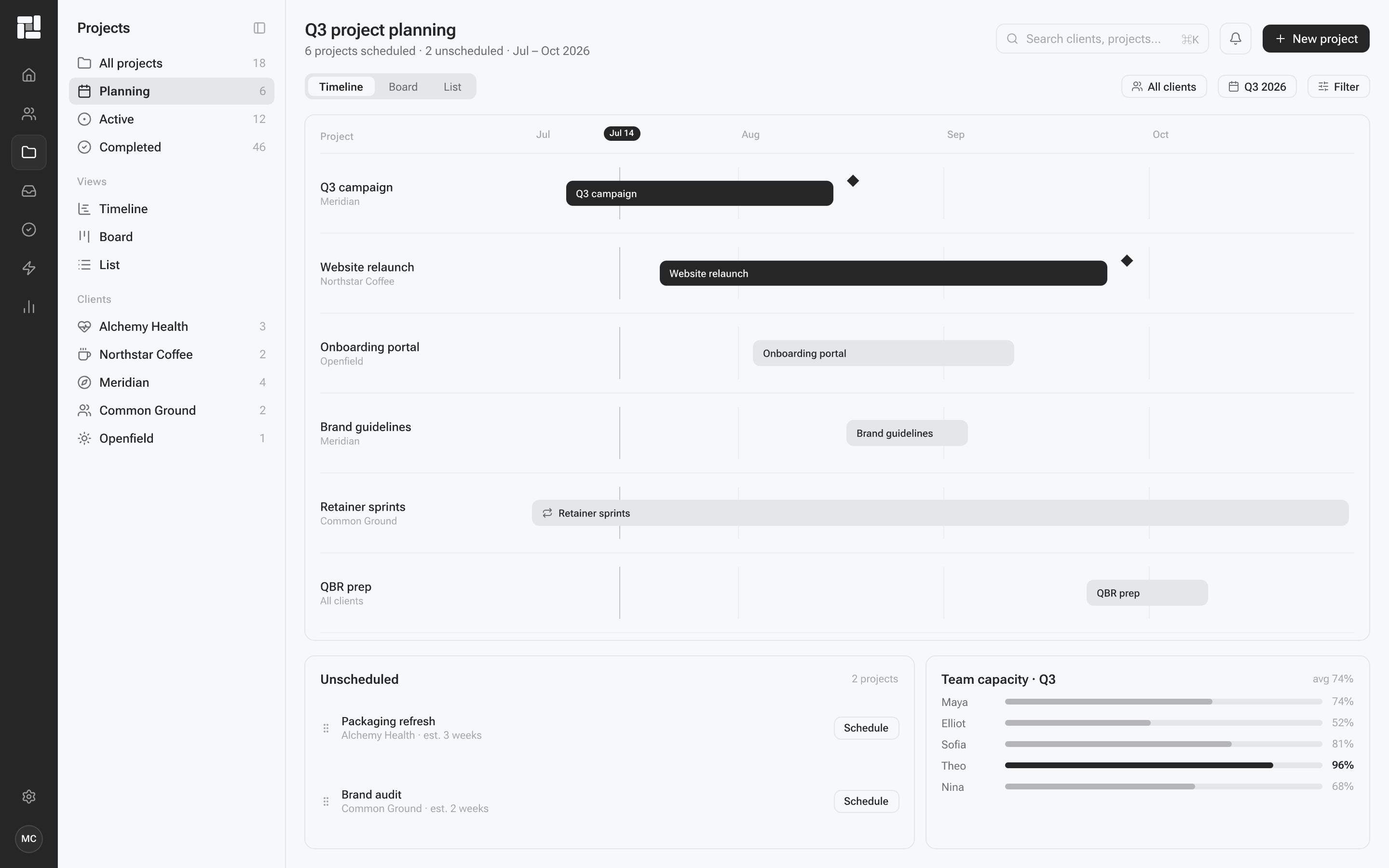Image resolution: width=1389 pixels, height=868 pixels.
Task: Create a New project
Action: coord(1316,39)
